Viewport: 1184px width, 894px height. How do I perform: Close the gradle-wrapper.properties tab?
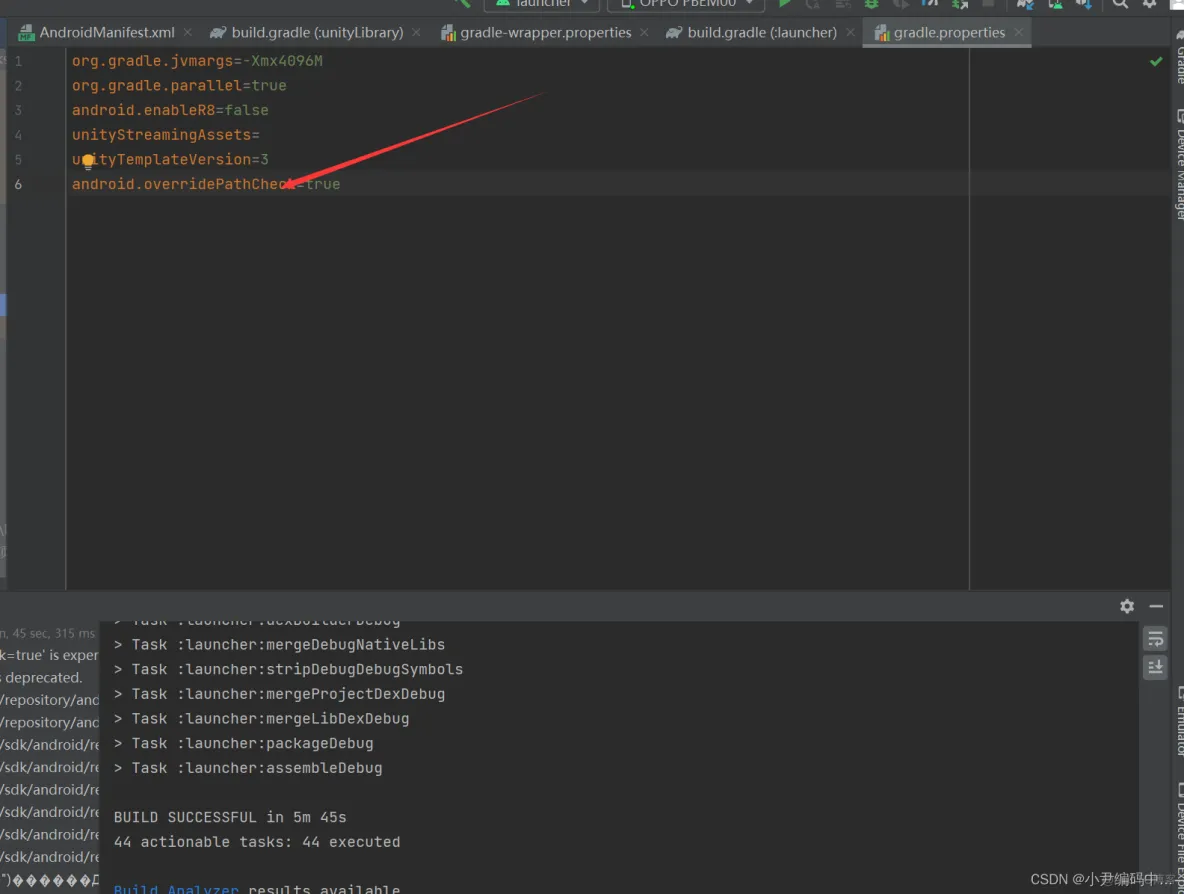(644, 32)
